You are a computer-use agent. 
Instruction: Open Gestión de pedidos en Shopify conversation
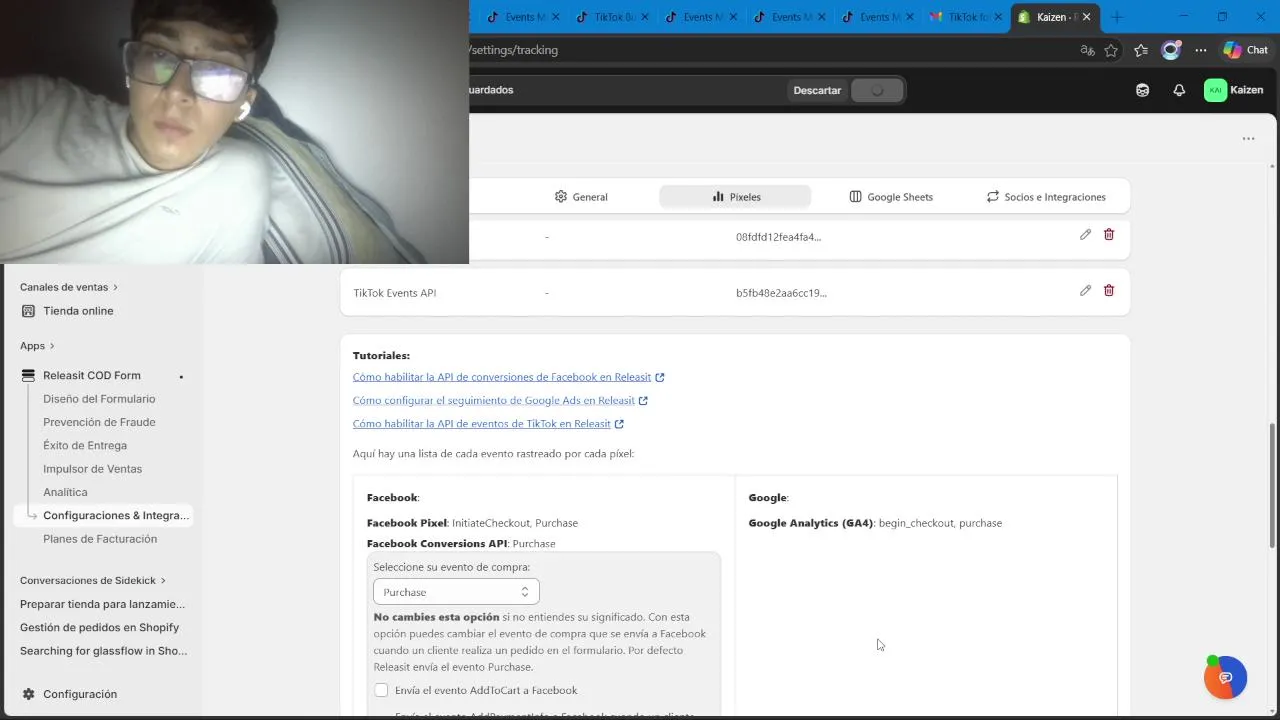(99, 628)
